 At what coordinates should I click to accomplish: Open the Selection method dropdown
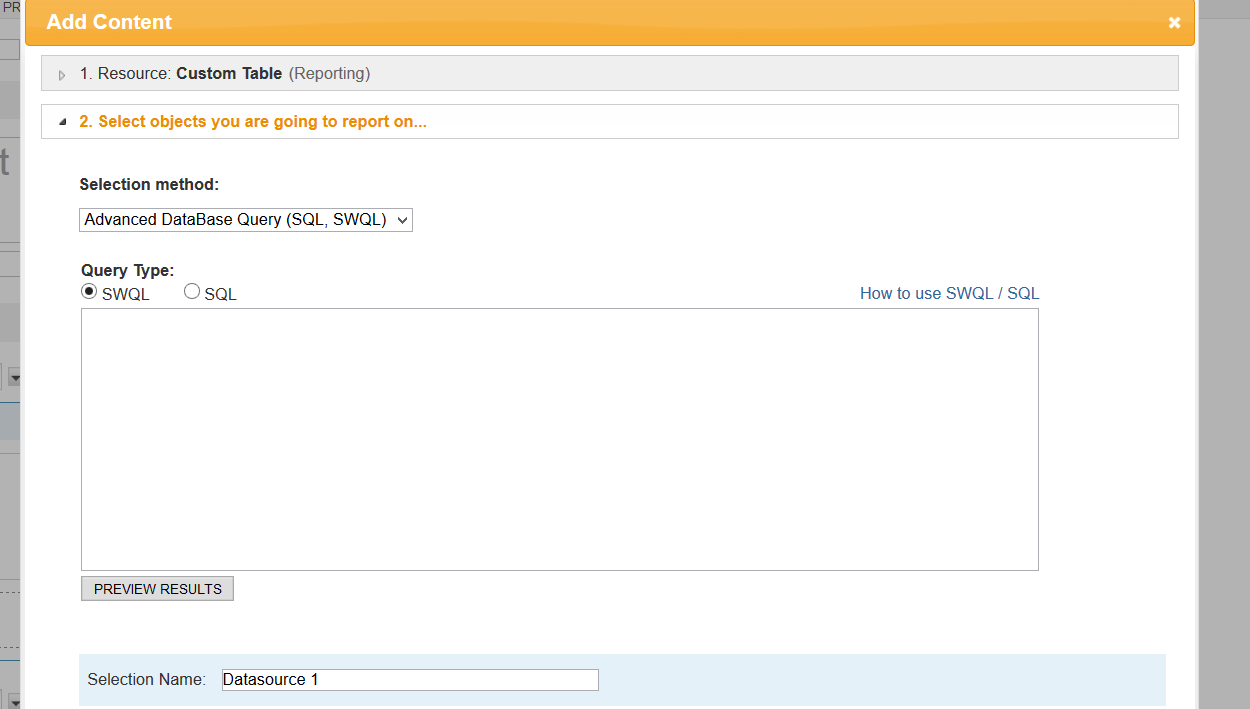[246, 219]
